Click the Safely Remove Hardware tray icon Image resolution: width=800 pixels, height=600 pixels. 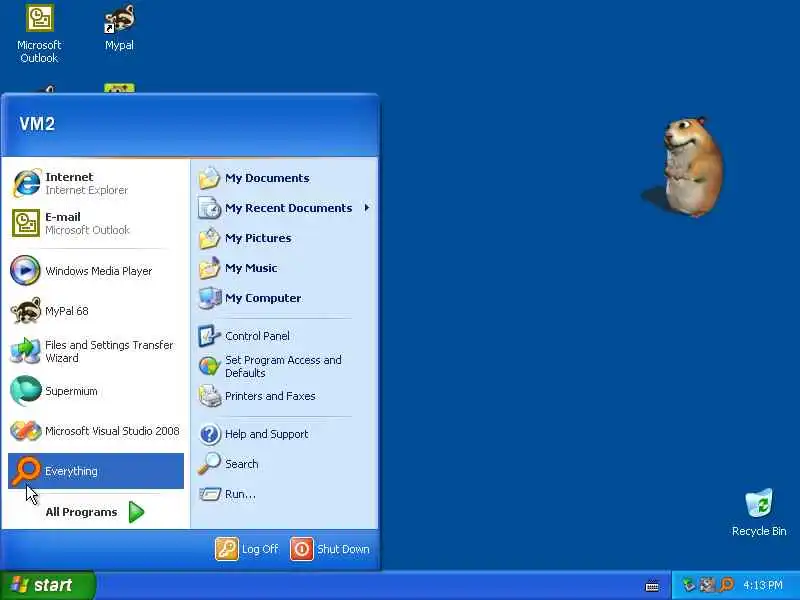pos(689,585)
